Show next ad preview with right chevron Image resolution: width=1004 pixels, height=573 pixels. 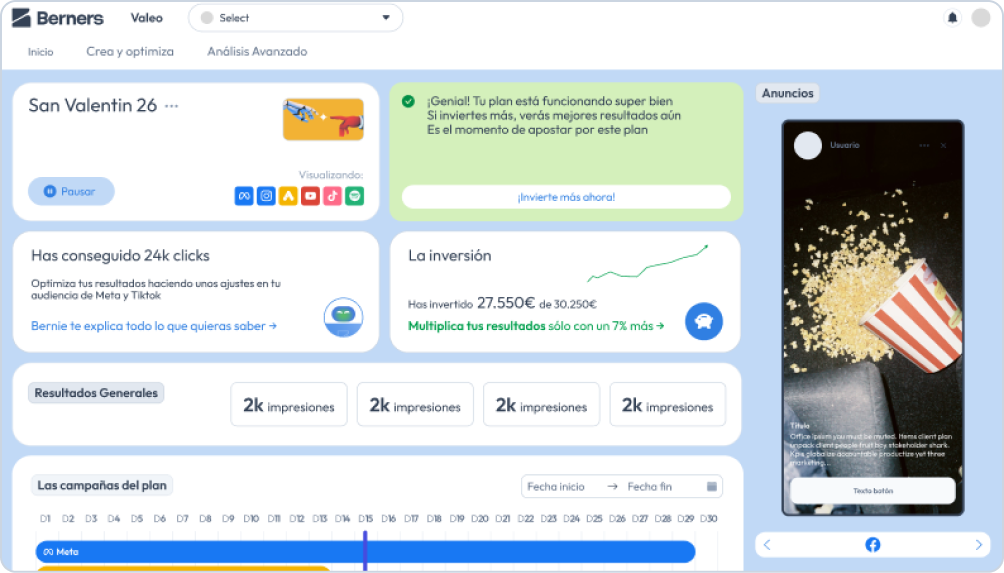coord(978,545)
